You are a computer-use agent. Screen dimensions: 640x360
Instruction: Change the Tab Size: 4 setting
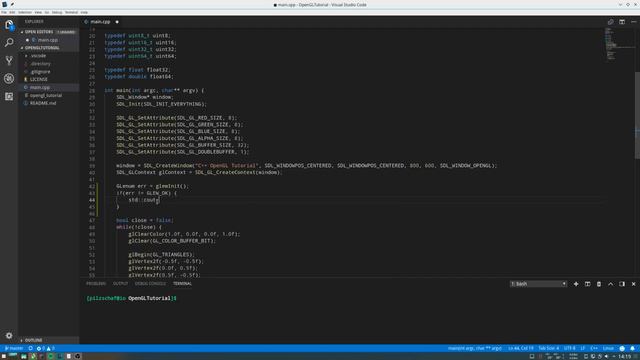[x=549, y=348]
